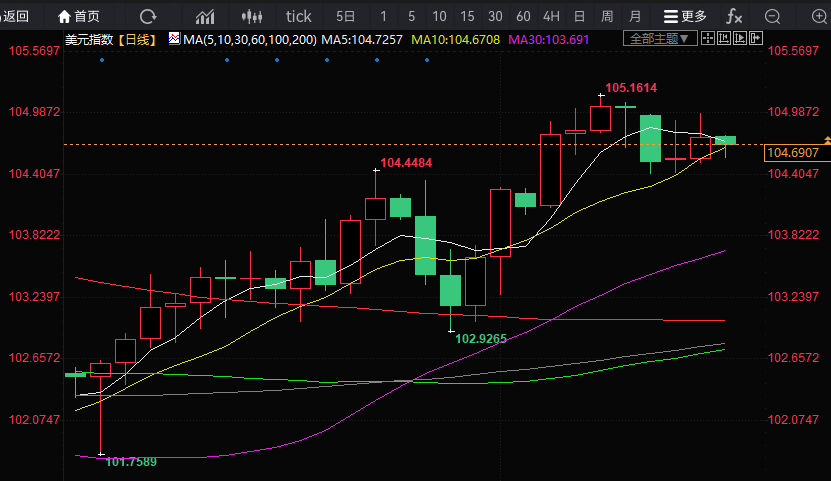
Task: Go to 首页 home page
Action: [x=79, y=16]
